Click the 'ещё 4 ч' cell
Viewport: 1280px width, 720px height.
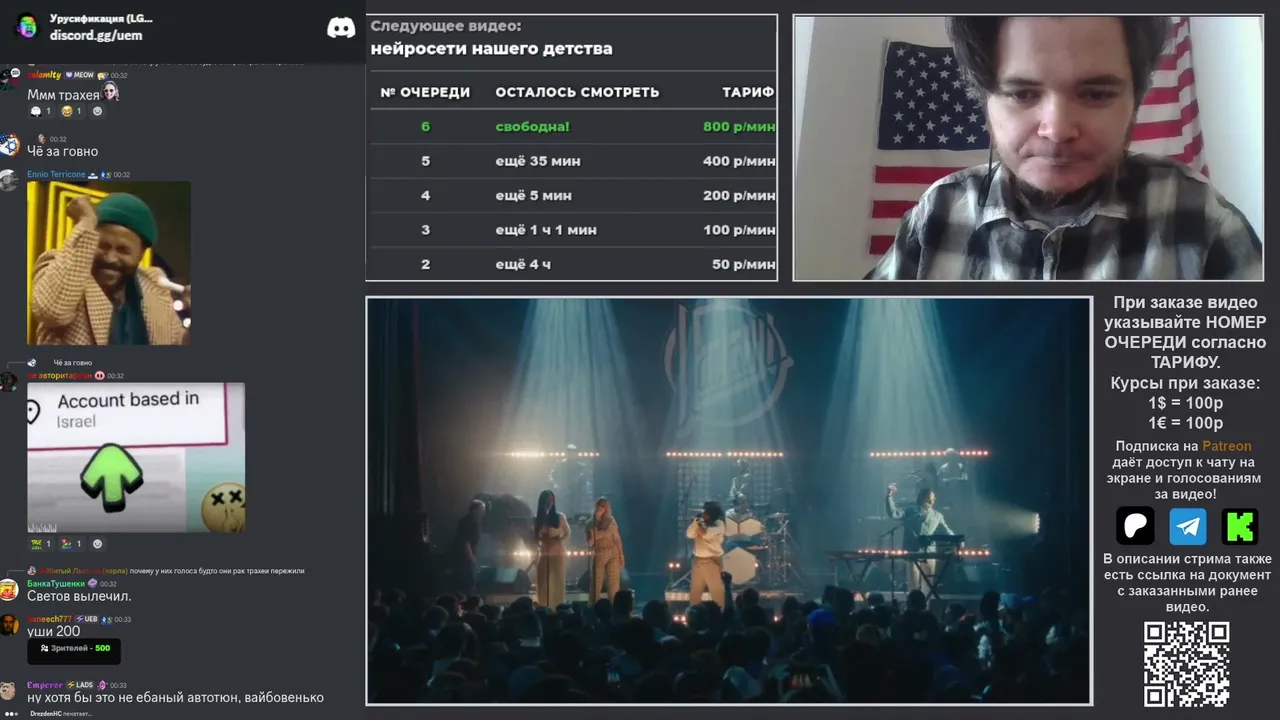[523, 264]
